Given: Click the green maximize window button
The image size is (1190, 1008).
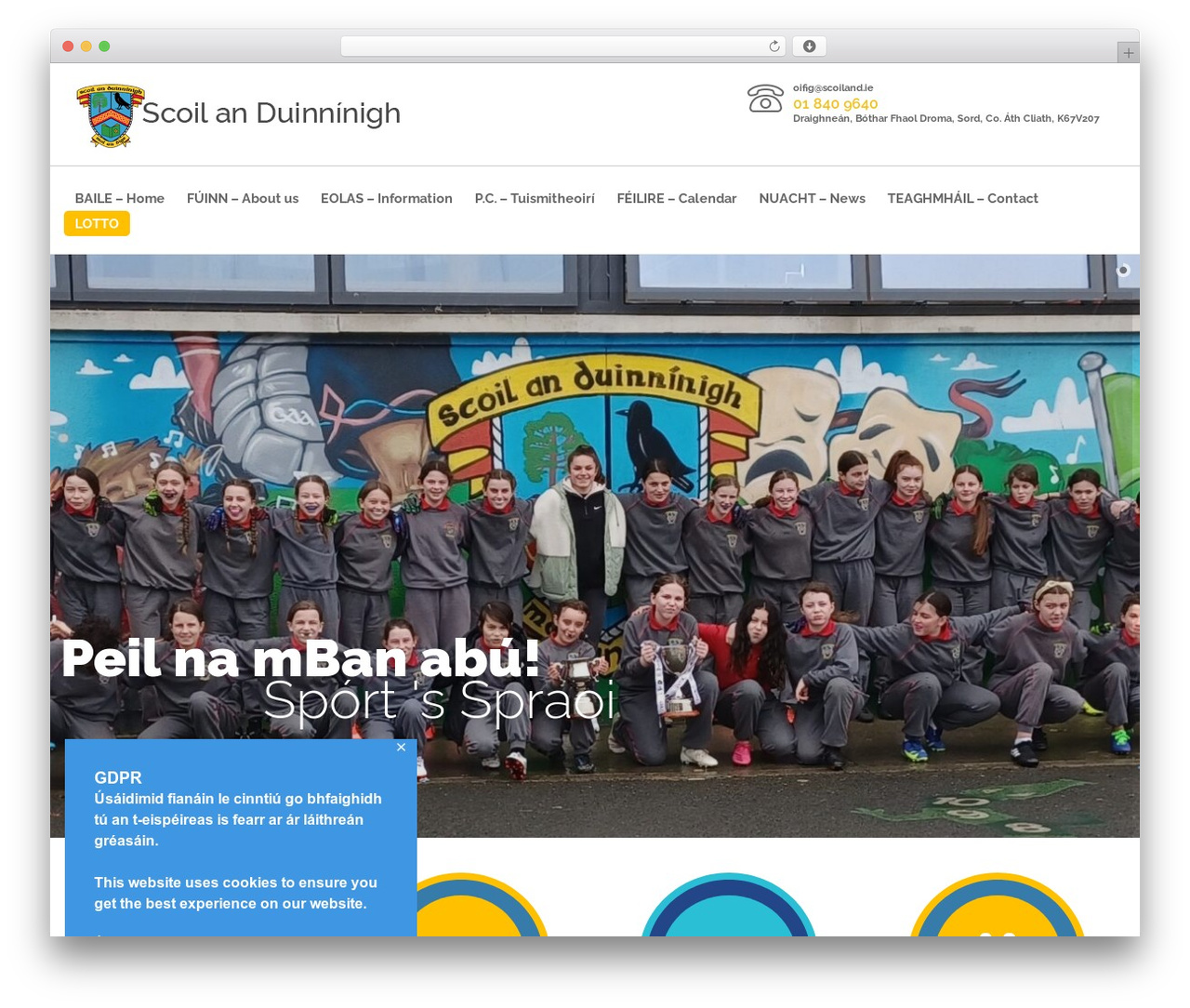Looking at the screenshot, I should click(104, 46).
